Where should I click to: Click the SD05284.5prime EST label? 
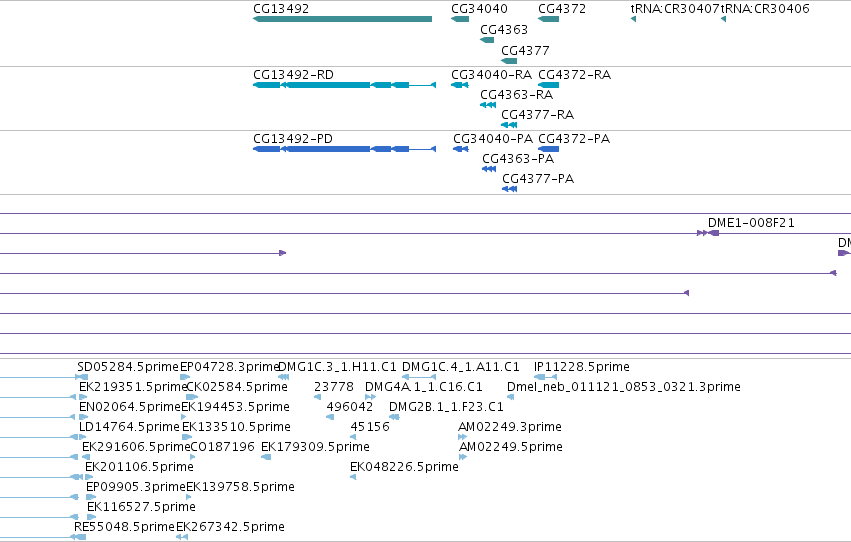click(128, 367)
